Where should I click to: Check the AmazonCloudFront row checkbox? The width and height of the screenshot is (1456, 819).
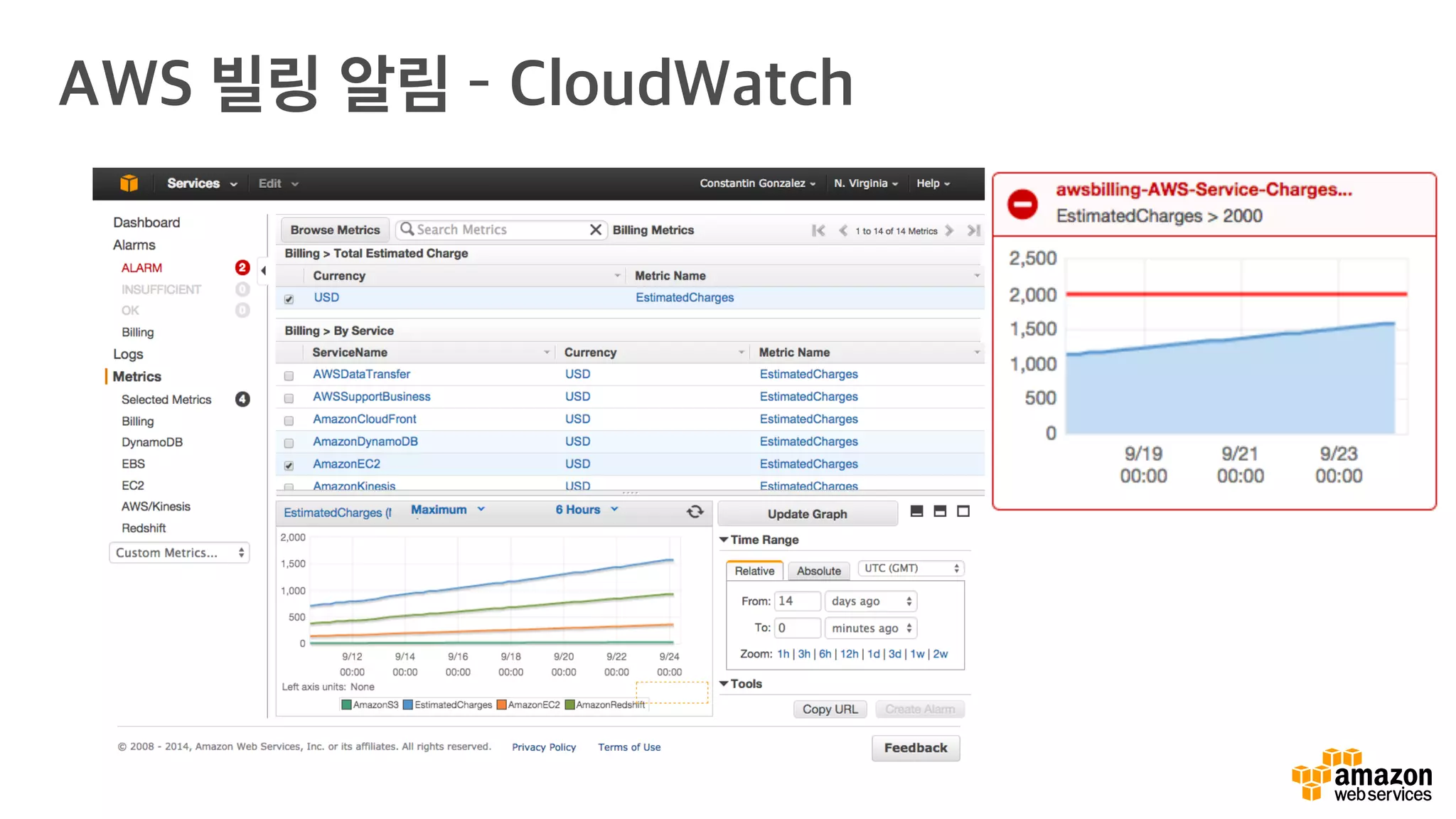289,420
